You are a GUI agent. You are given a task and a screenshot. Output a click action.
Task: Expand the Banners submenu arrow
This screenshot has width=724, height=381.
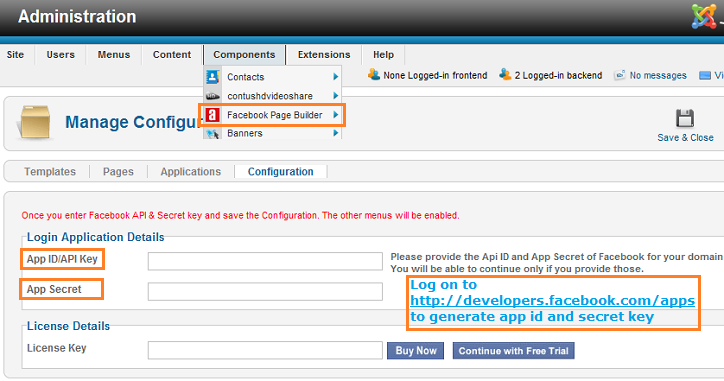[x=336, y=133]
